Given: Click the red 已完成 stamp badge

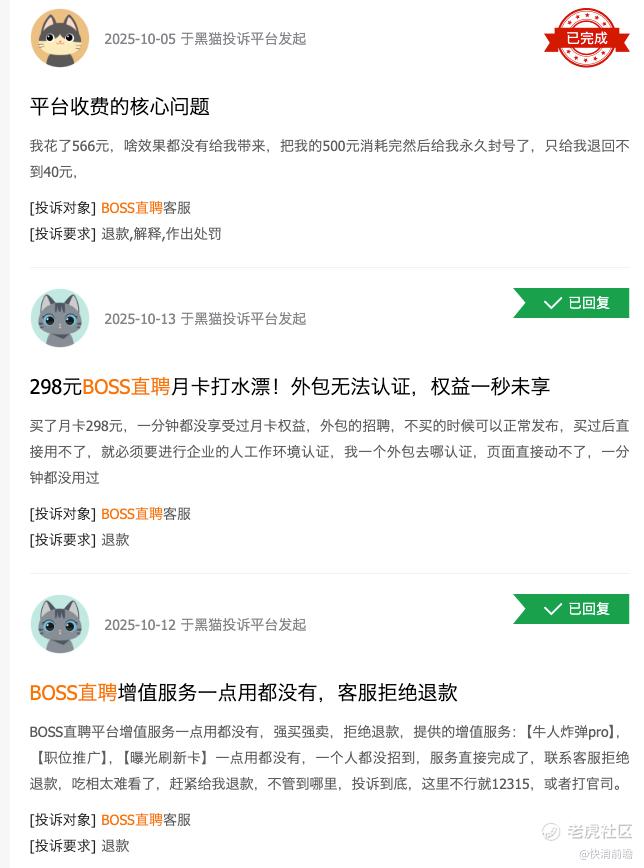Looking at the screenshot, I should point(586,38).
